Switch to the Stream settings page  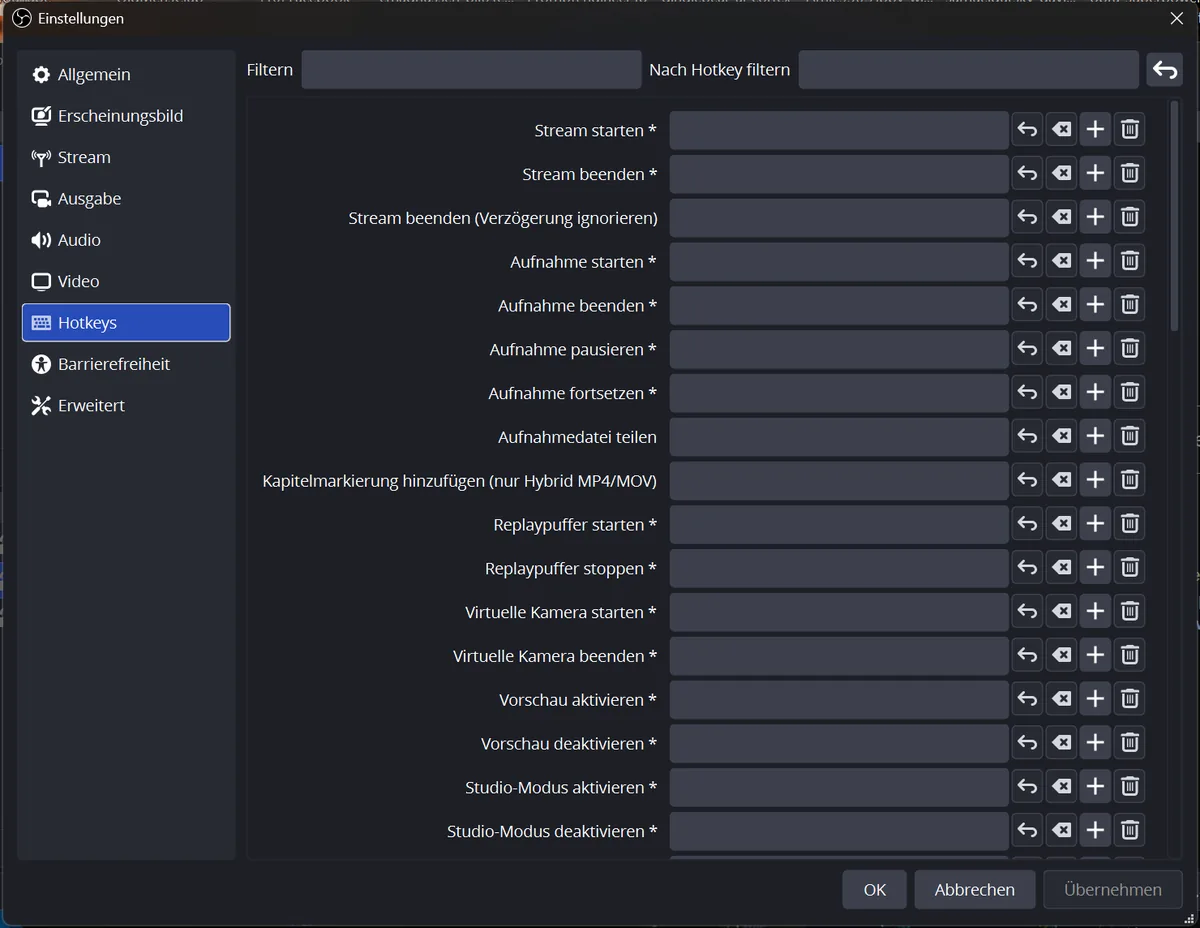coord(126,158)
